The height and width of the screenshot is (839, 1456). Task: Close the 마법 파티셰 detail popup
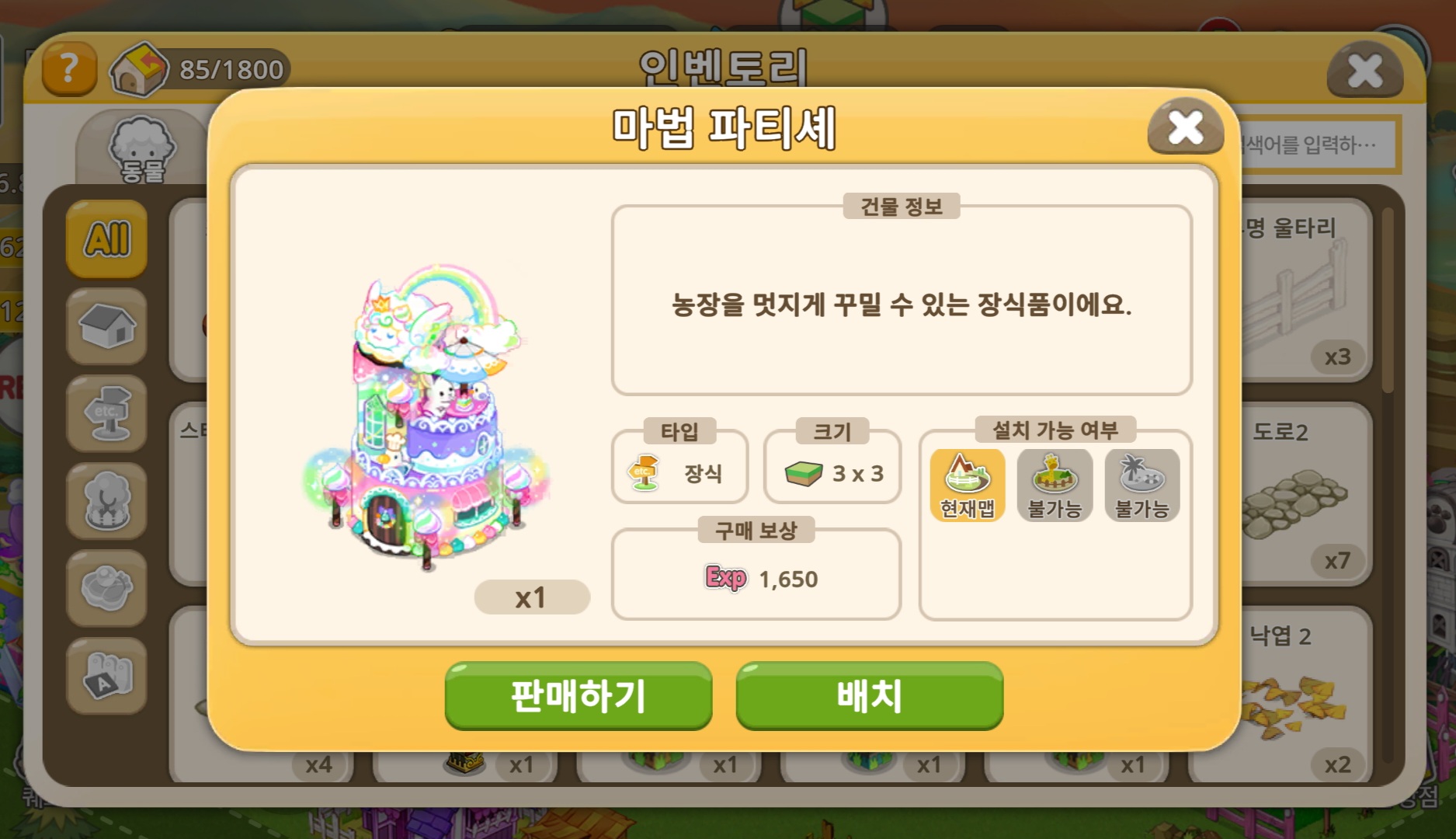1186,127
